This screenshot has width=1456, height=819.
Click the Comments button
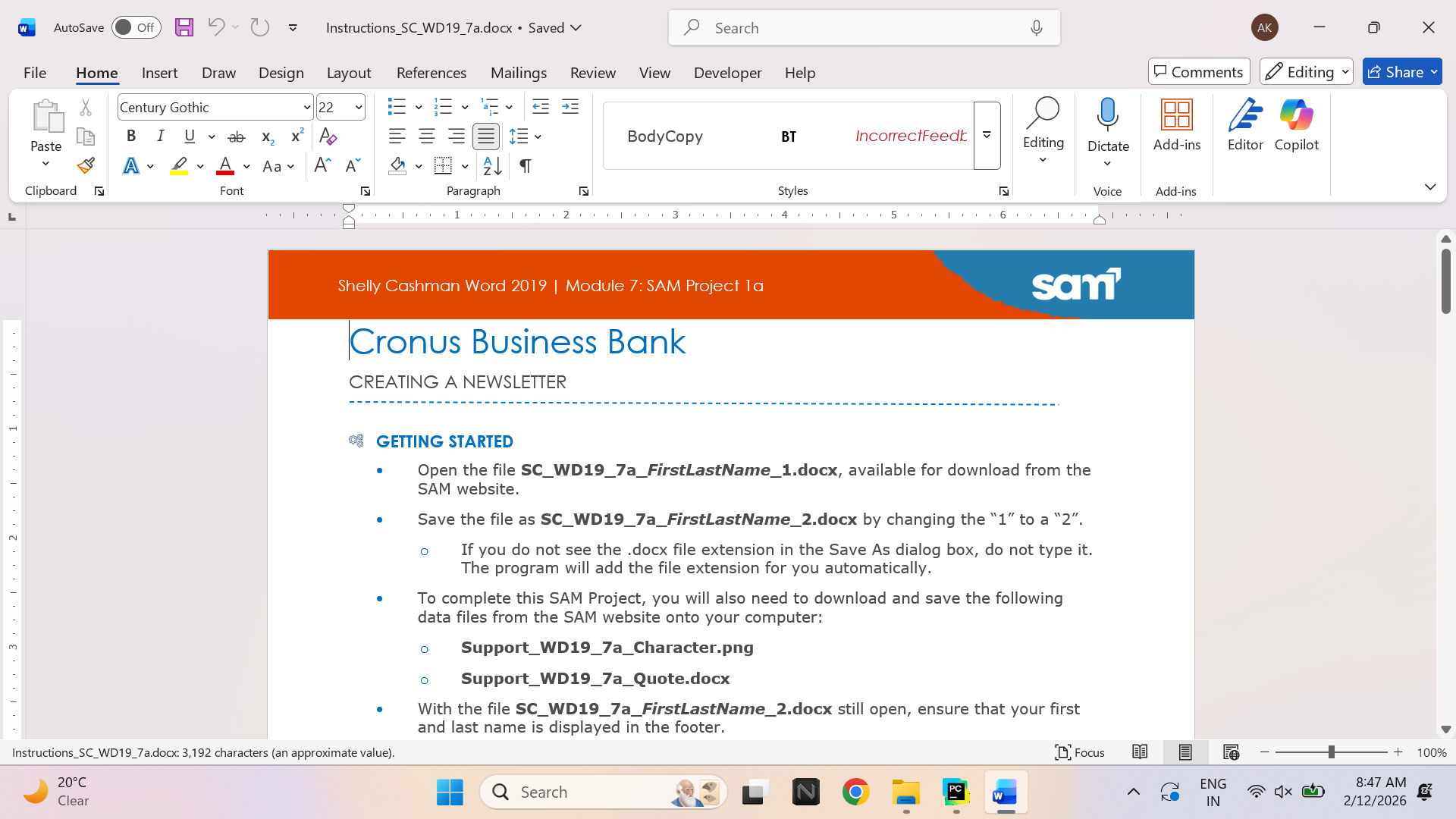[x=1199, y=72]
